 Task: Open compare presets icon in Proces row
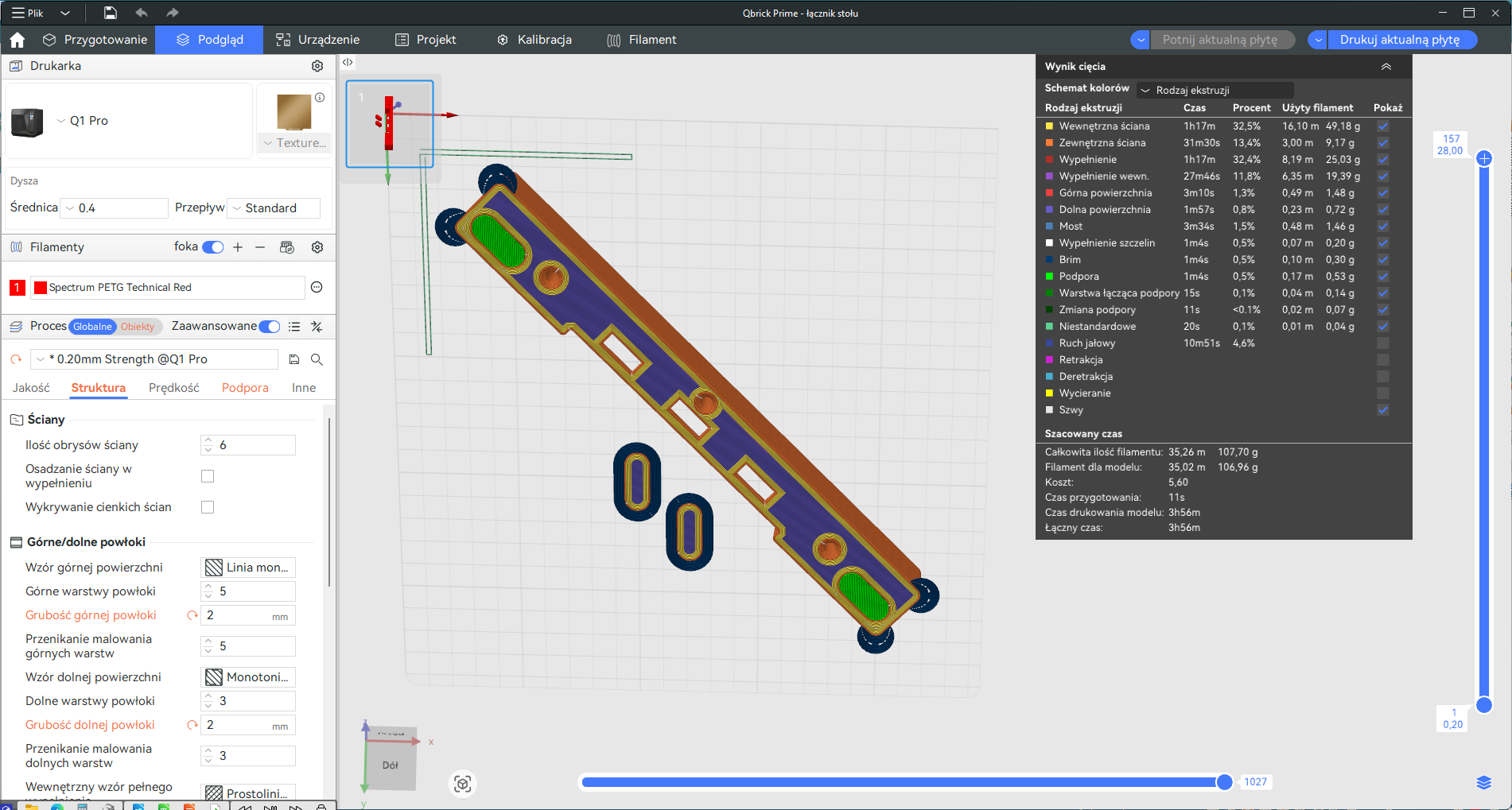(317, 327)
